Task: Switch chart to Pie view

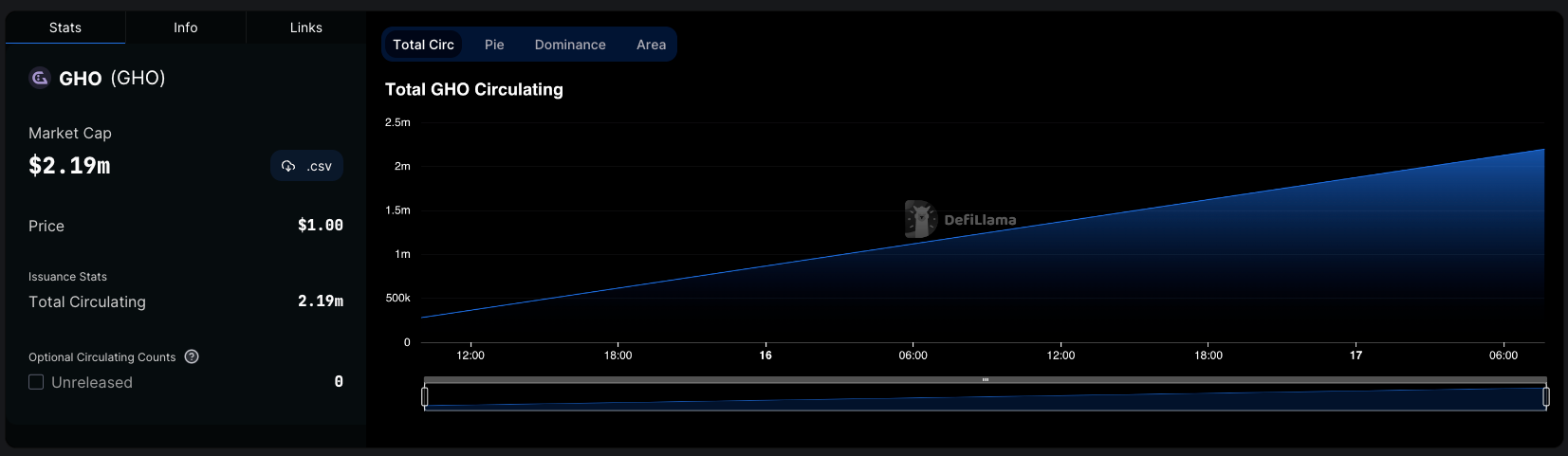Action: pyautogui.click(x=494, y=45)
